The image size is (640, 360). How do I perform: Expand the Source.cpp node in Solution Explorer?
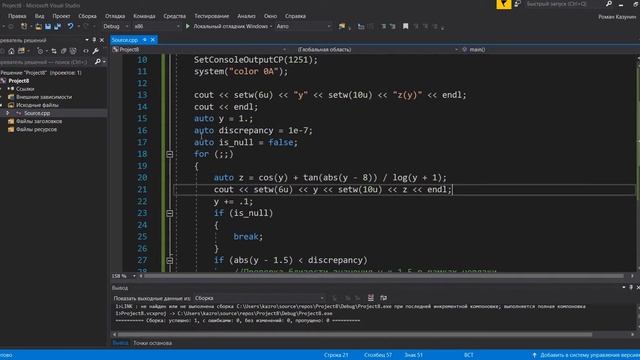point(7,113)
